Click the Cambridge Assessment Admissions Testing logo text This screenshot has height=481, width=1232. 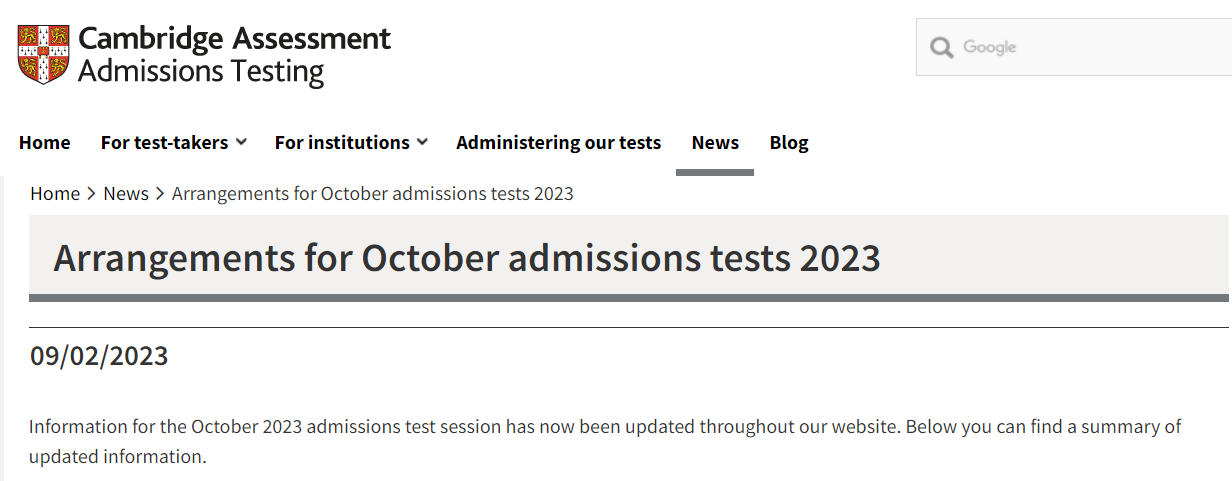pyautogui.click(x=234, y=55)
